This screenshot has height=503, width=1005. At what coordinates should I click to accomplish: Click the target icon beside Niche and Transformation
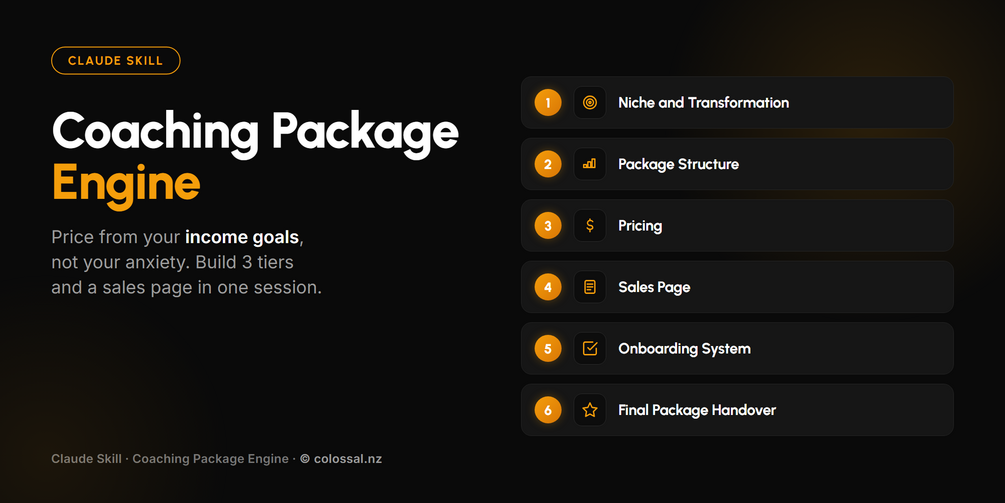[x=590, y=103]
